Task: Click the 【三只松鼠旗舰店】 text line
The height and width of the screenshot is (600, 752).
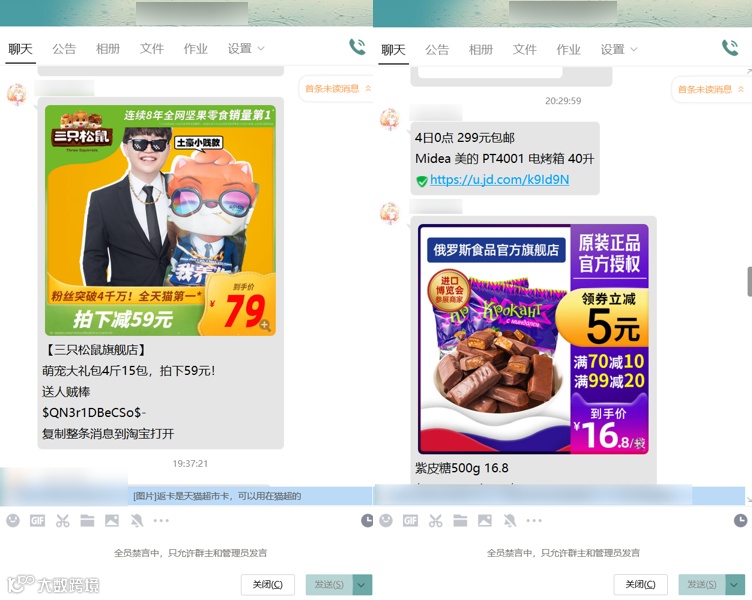Action: point(94,350)
